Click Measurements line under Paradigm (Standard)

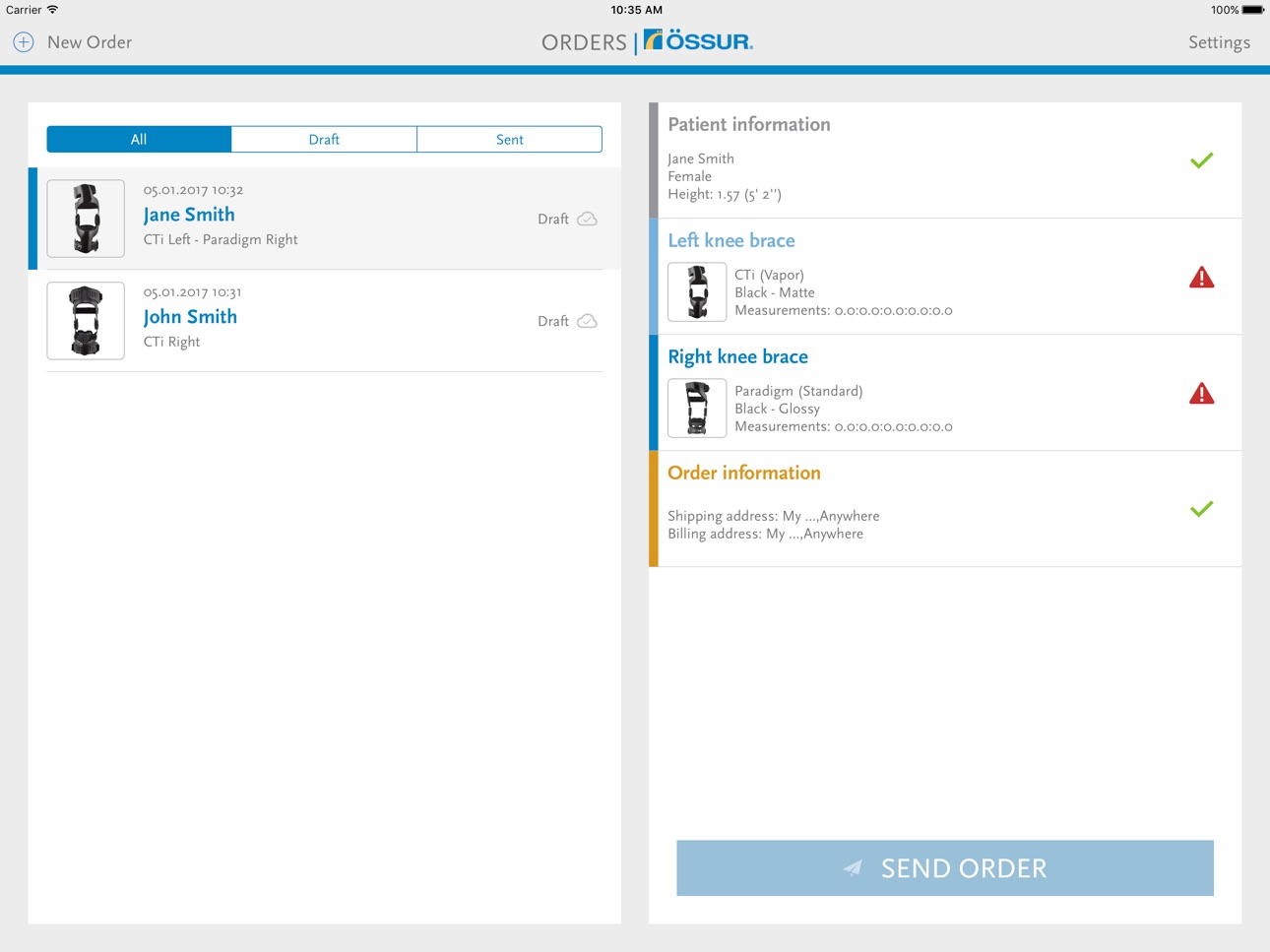tap(844, 426)
